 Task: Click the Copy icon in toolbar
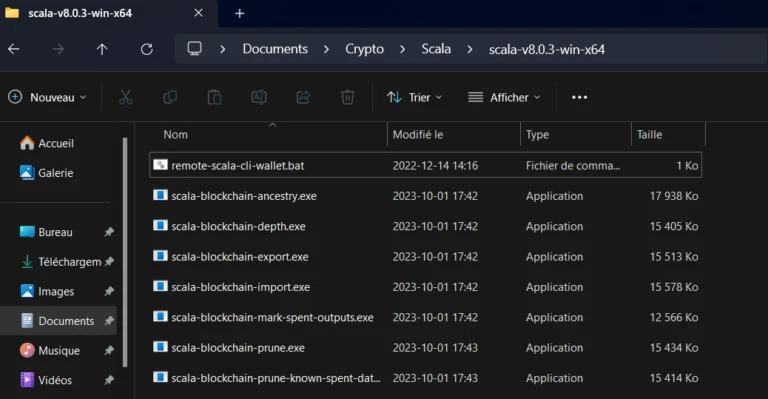pyautogui.click(x=170, y=97)
